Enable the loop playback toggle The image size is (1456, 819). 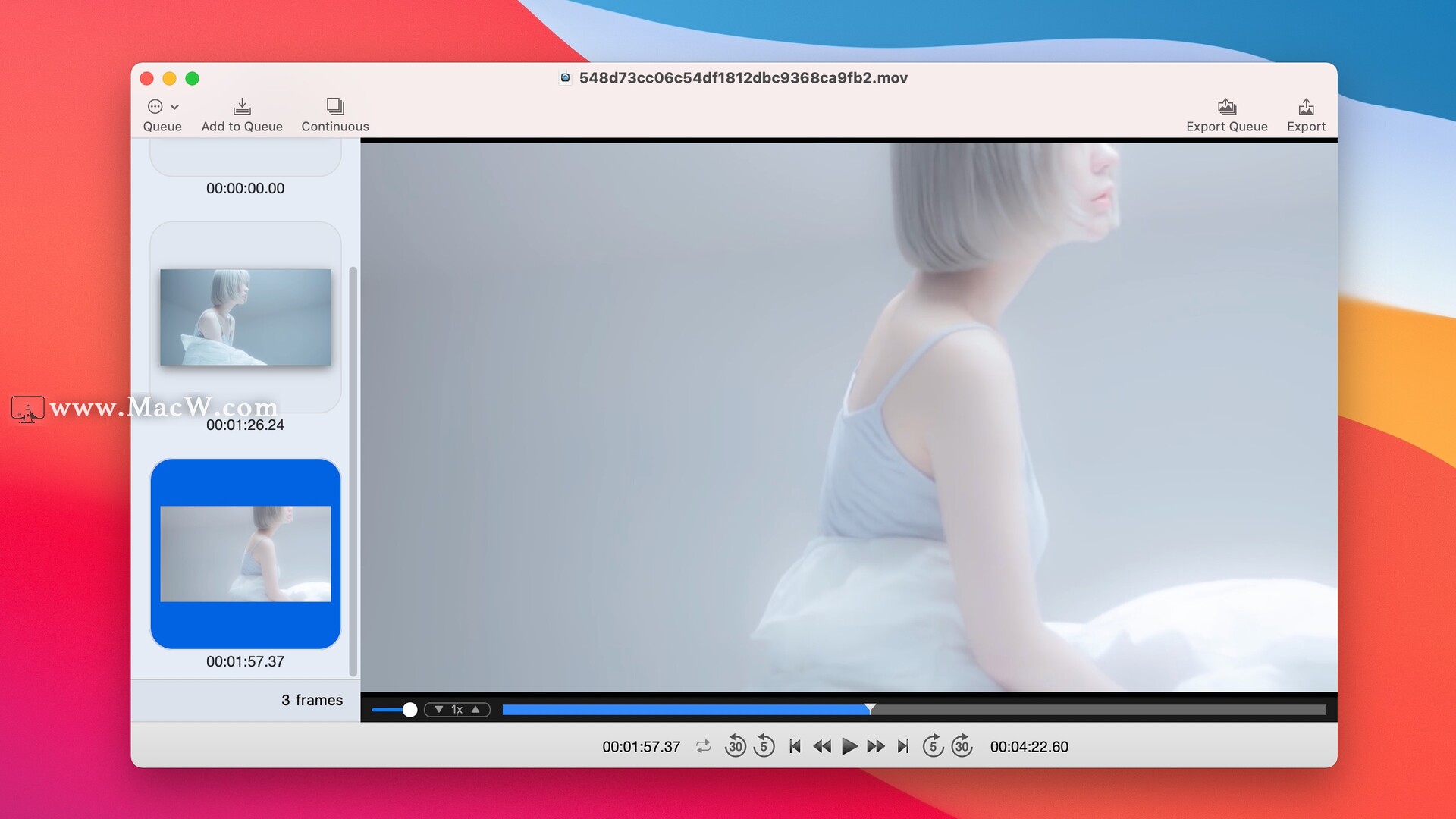pyautogui.click(x=704, y=746)
